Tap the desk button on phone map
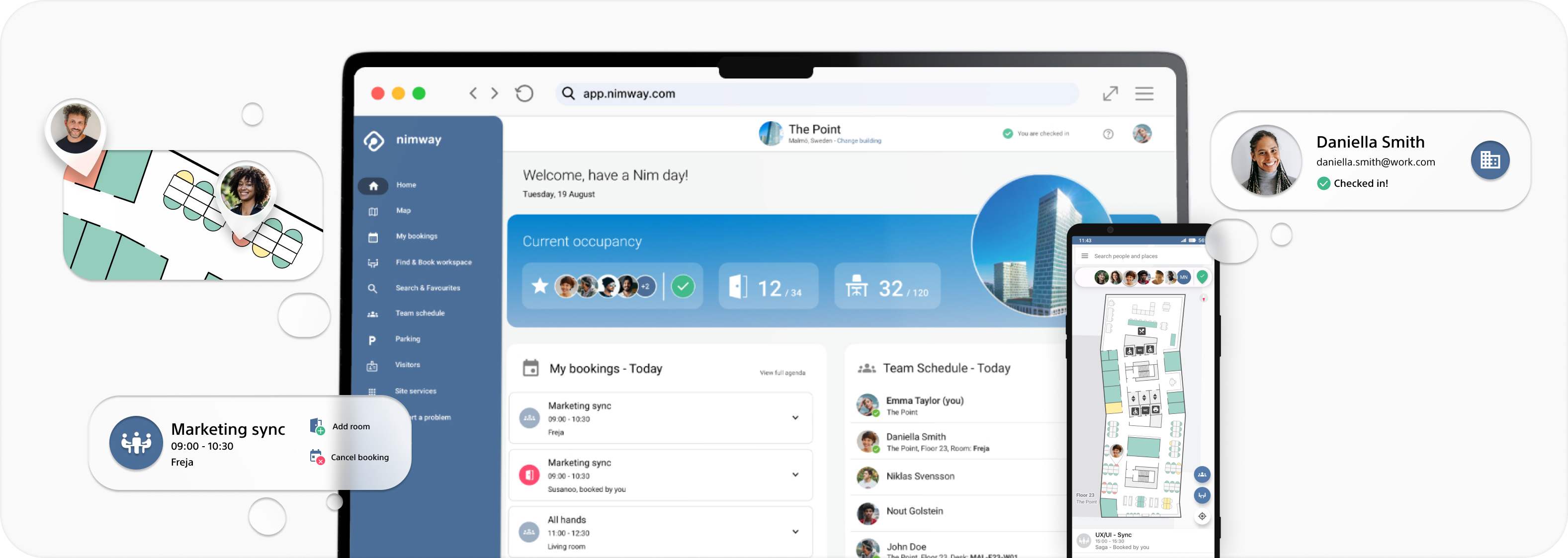 pyautogui.click(x=1202, y=495)
